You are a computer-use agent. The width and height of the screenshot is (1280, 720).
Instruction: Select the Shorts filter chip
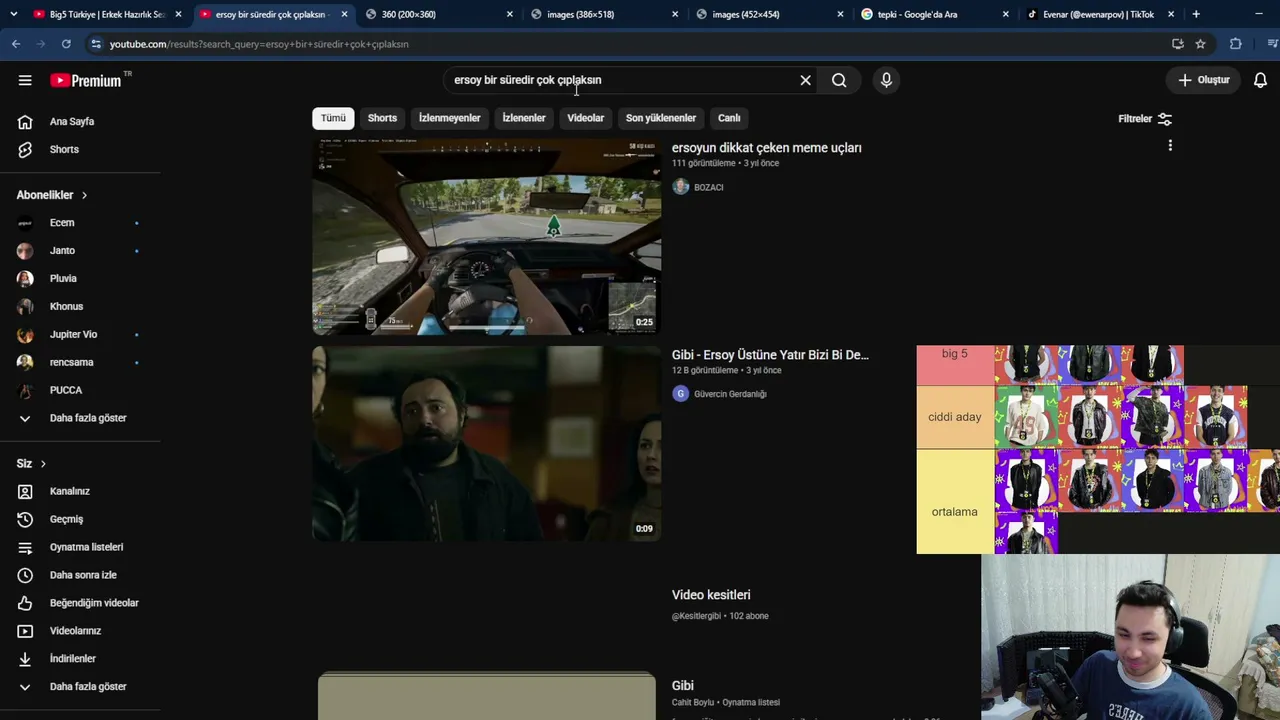[x=382, y=118]
